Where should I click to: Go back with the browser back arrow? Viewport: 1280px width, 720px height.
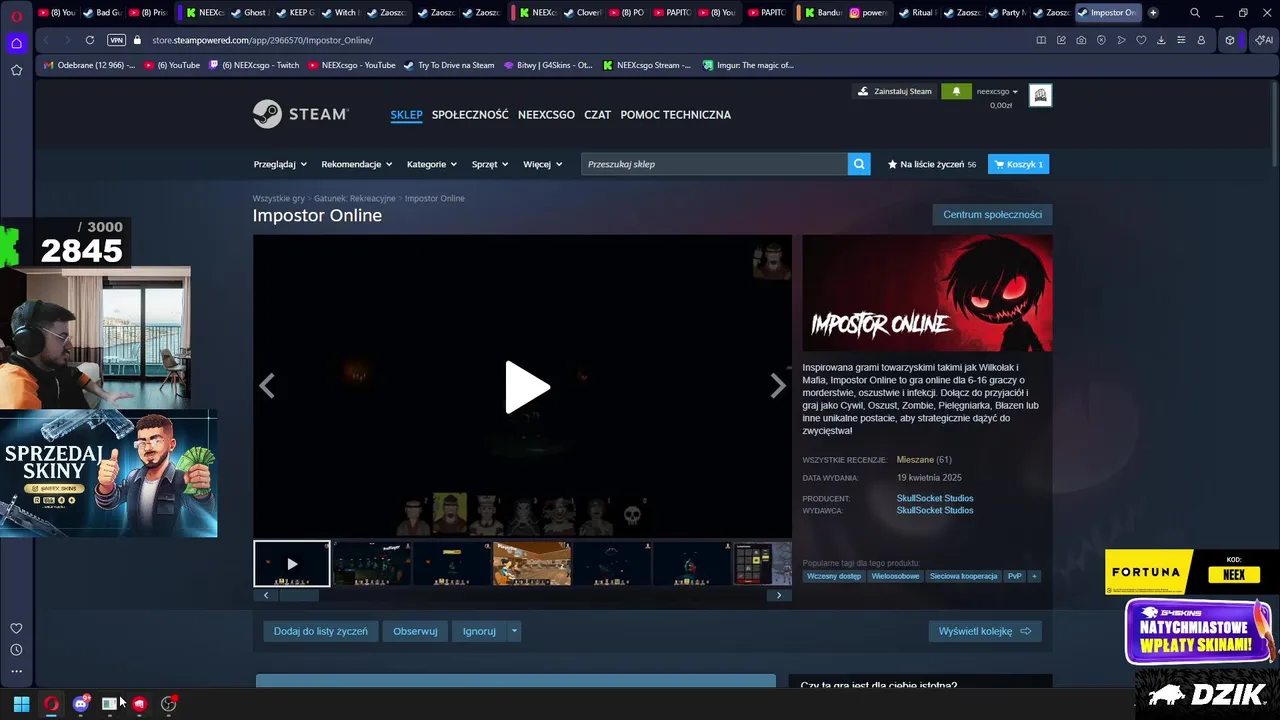coord(46,40)
